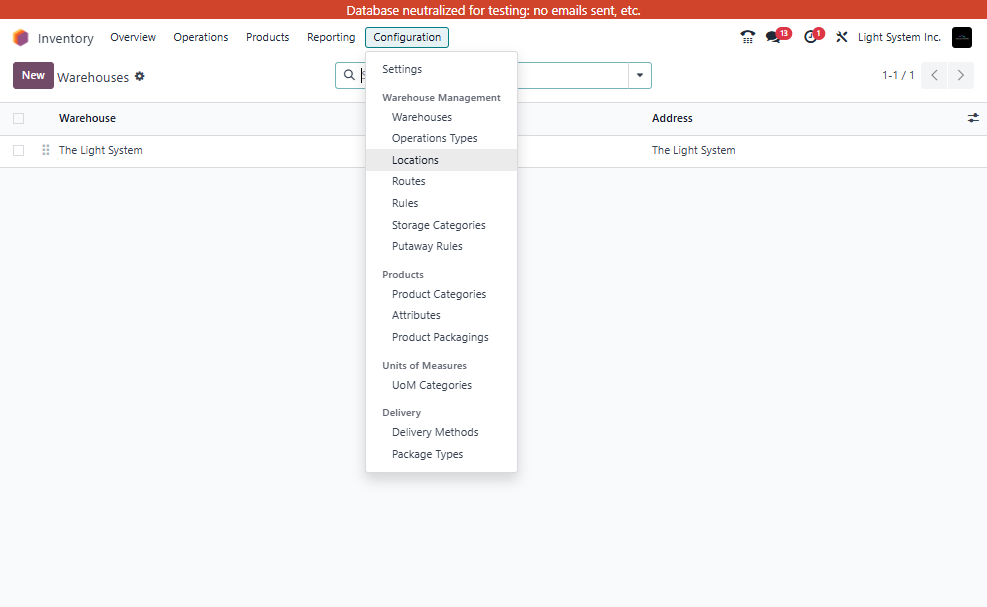Viewport: 987px width, 607px height.
Task: Click the Inventory app title
Action: 65,38
